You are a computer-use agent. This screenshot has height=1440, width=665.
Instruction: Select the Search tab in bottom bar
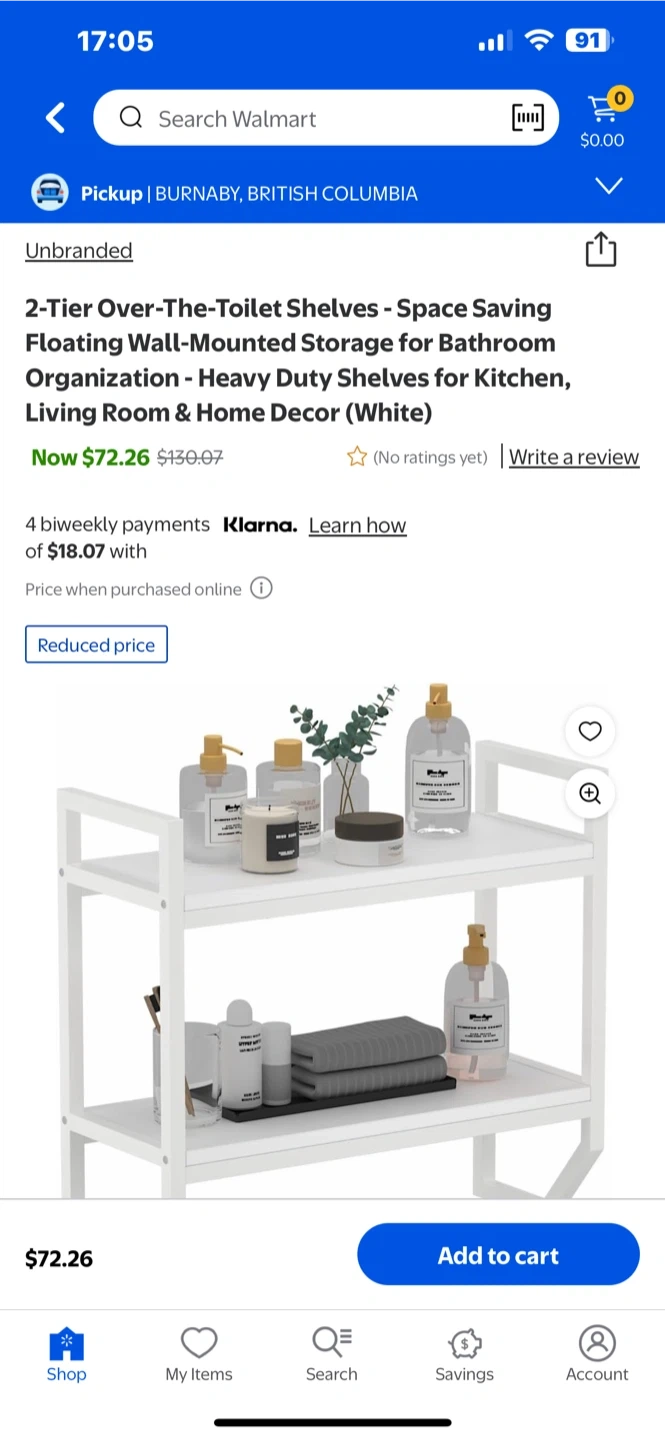coord(332,1354)
